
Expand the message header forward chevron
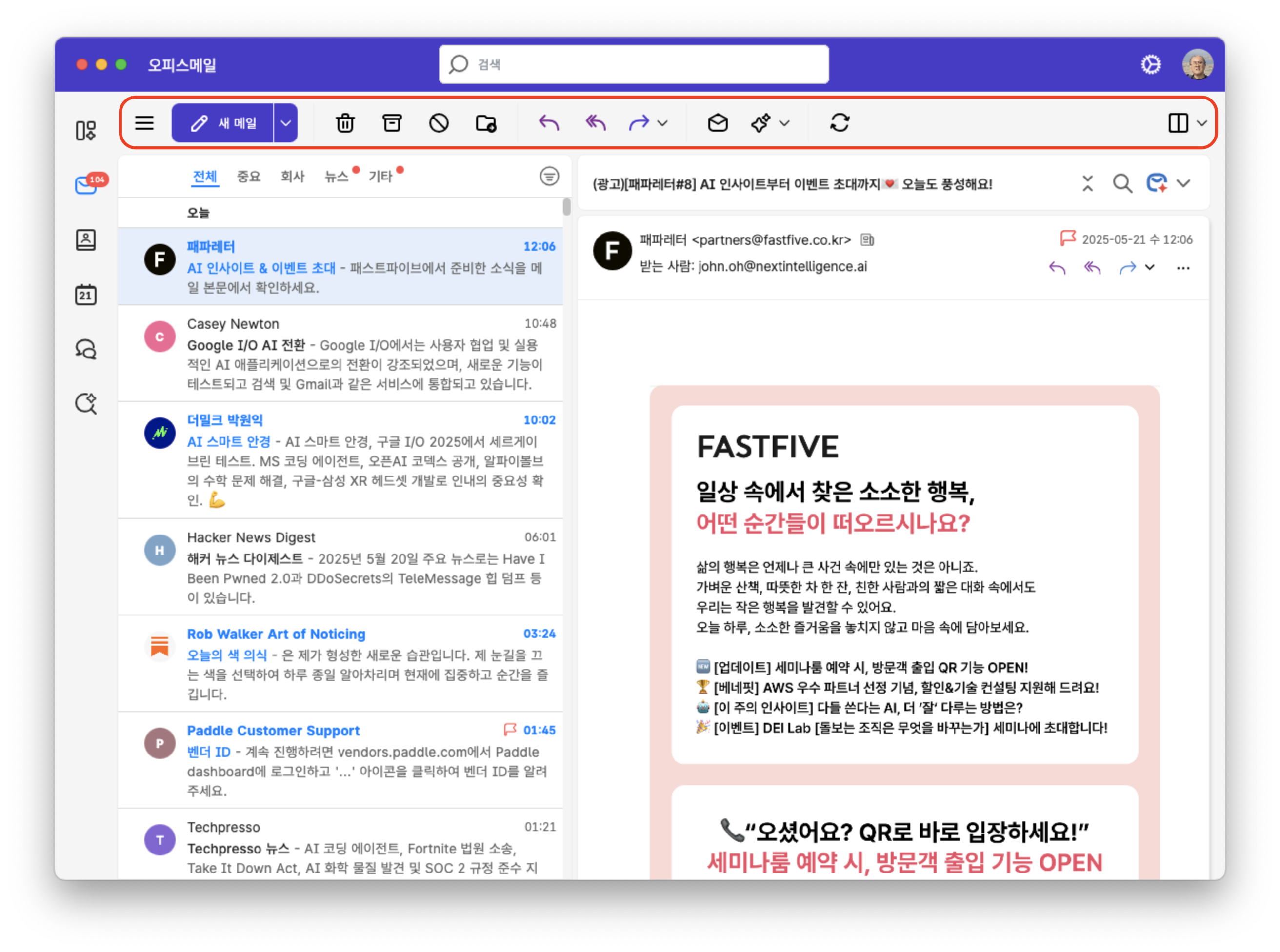1149,267
